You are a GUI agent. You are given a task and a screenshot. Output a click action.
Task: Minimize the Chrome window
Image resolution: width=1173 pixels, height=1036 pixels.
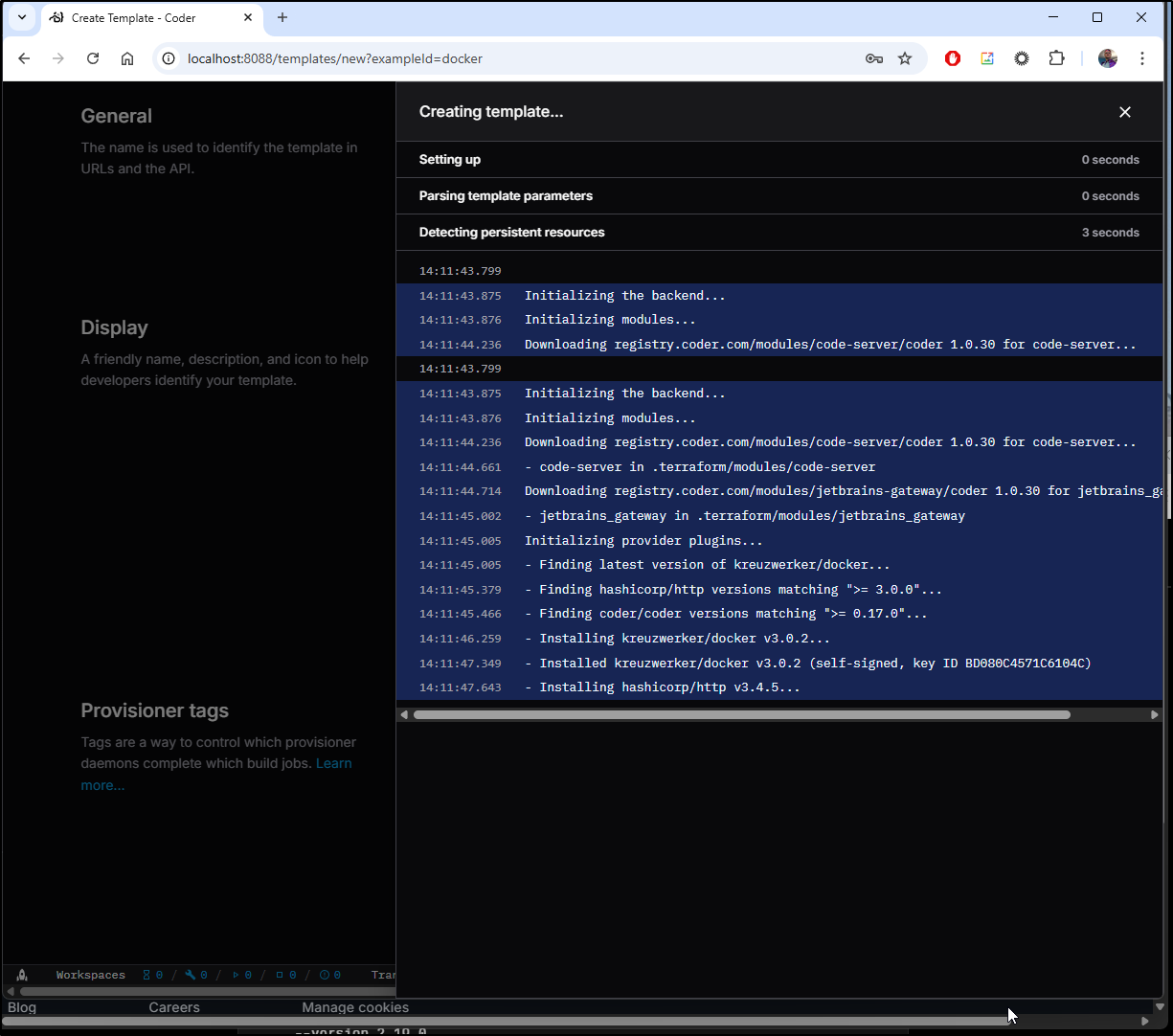coord(1053,17)
